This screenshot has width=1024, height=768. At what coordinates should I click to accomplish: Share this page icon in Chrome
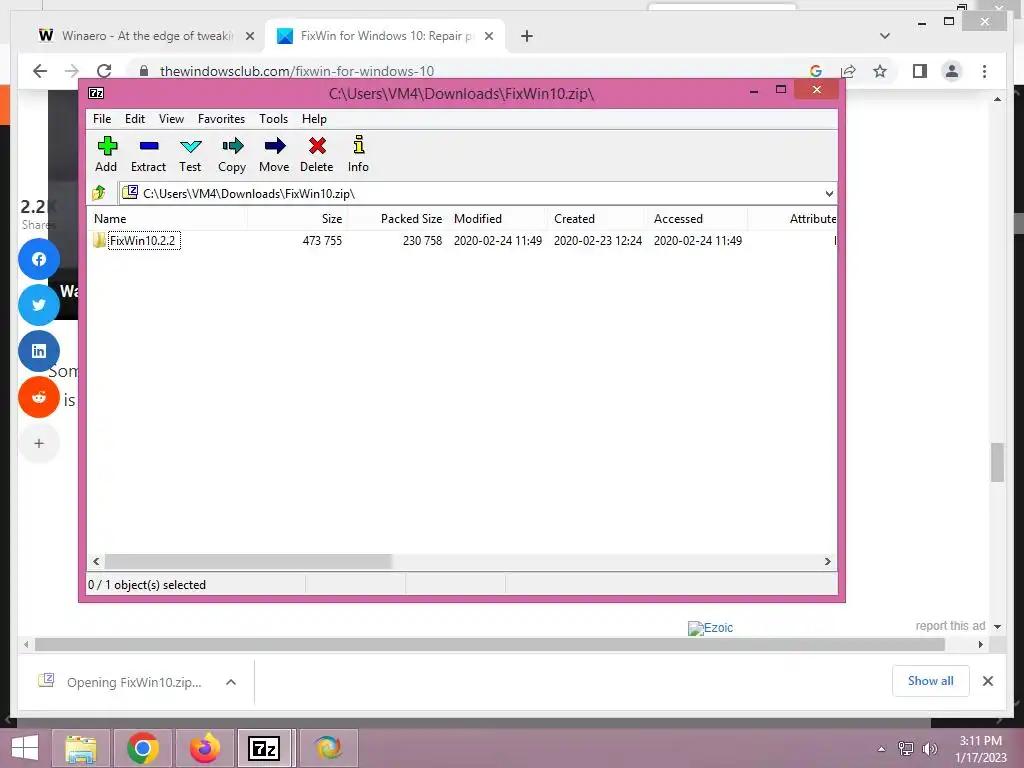coord(848,71)
